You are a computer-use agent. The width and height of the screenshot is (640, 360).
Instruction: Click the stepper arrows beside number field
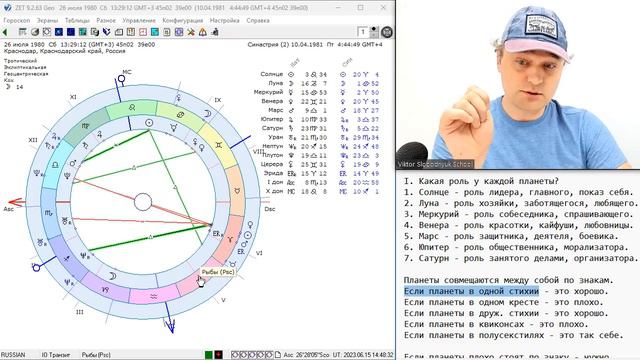pyautogui.click(x=374, y=32)
